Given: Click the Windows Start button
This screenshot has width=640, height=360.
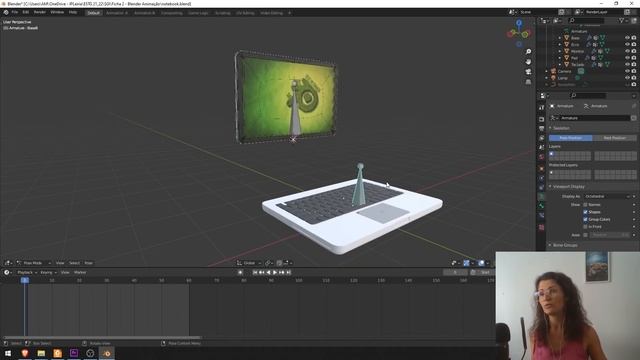Looking at the screenshot, I should (x=8, y=353).
